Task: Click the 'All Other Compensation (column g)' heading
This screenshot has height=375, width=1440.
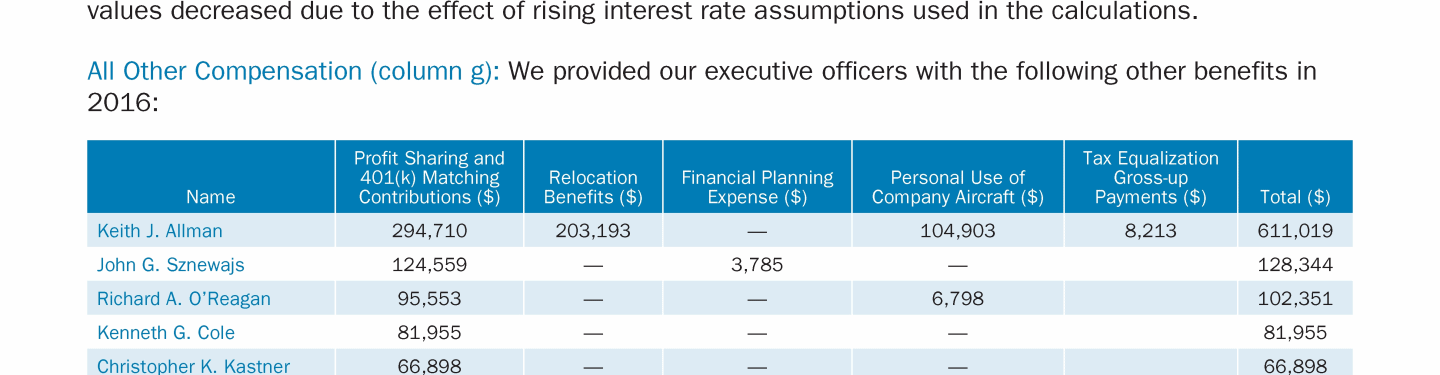Action: (x=293, y=72)
